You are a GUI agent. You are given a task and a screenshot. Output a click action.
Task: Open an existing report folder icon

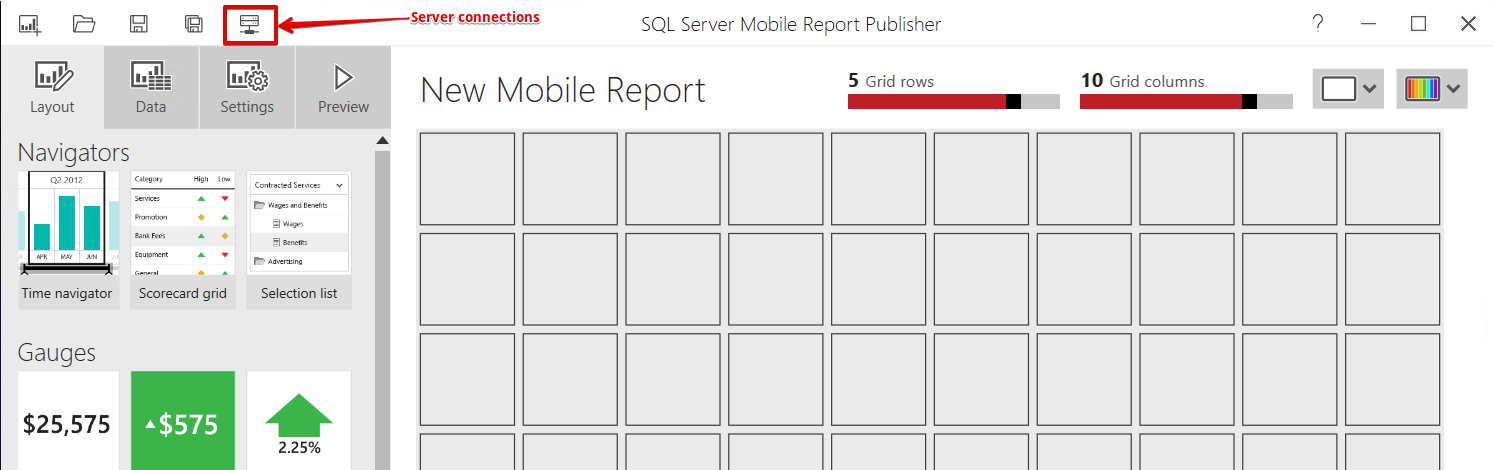coord(84,25)
